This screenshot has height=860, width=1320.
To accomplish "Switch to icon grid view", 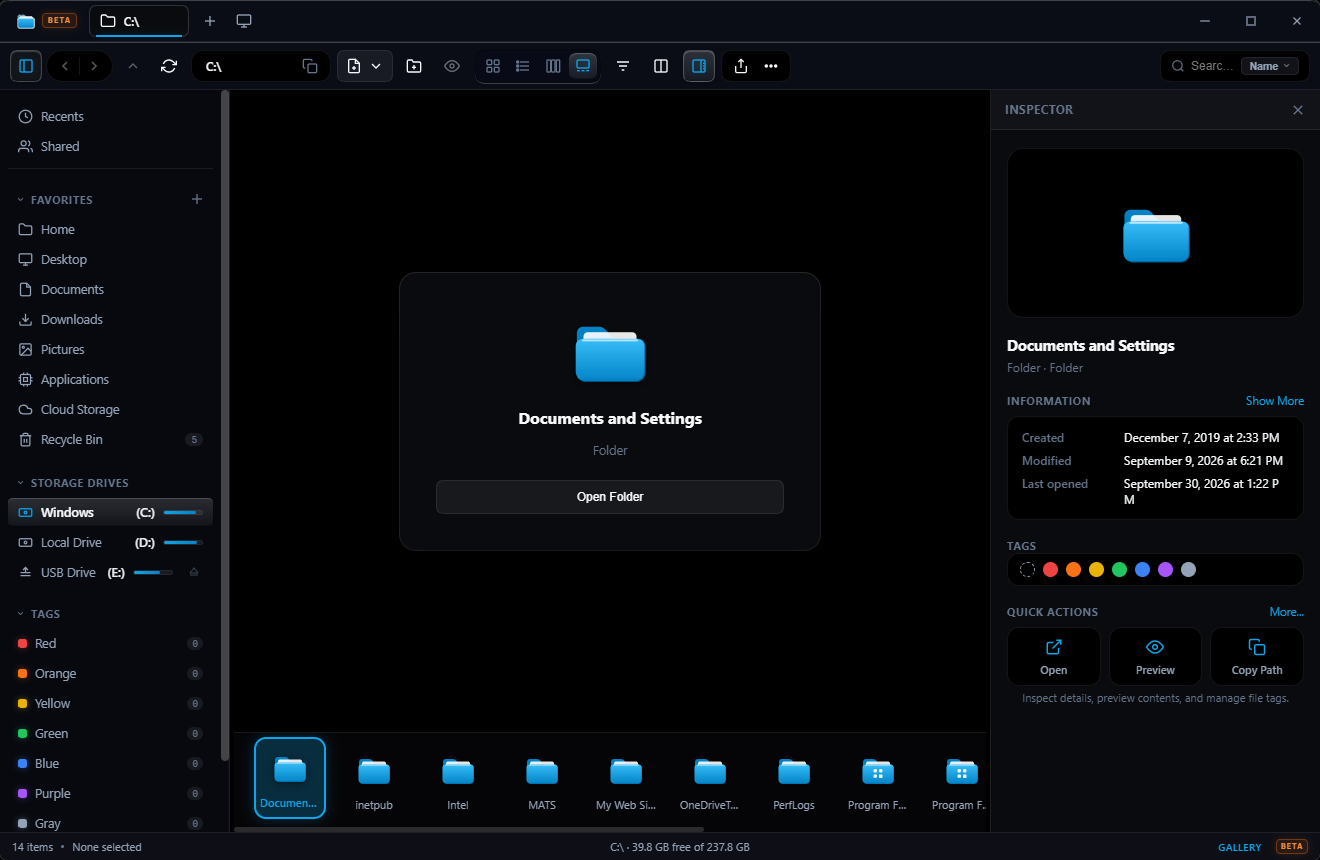I will click(x=493, y=66).
